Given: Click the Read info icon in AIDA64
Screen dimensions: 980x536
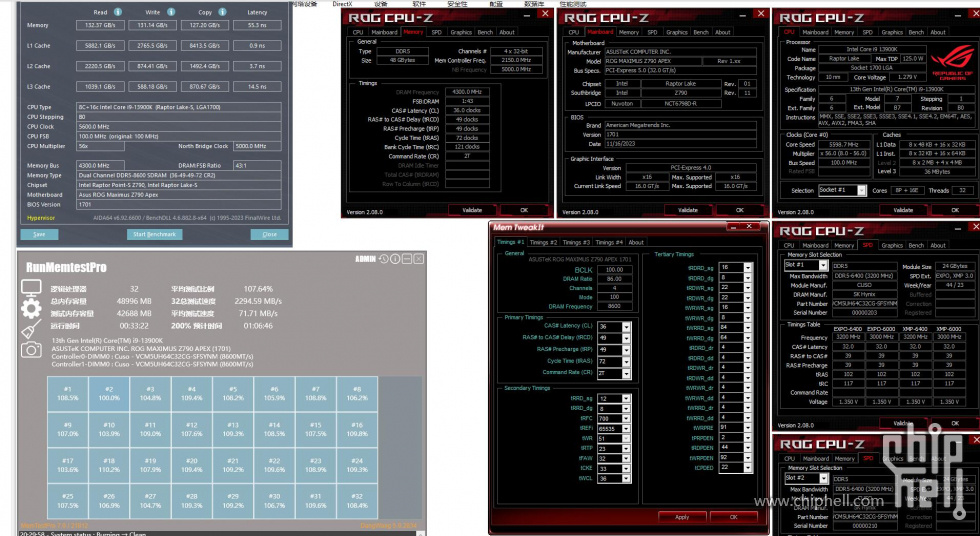Looking at the screenshot, I should coord(118,12).
